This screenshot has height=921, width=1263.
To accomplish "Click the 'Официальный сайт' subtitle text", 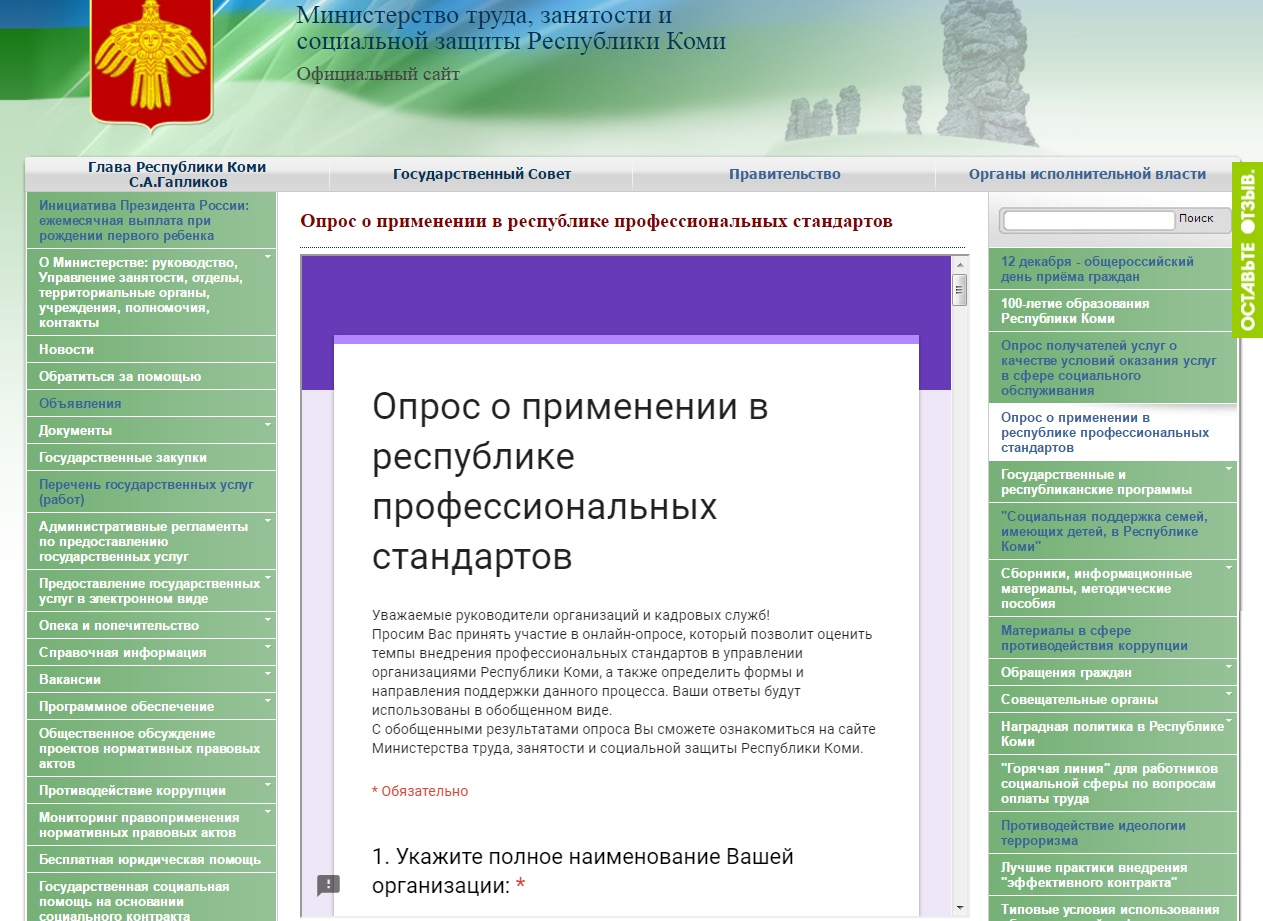I will (378, 74).
